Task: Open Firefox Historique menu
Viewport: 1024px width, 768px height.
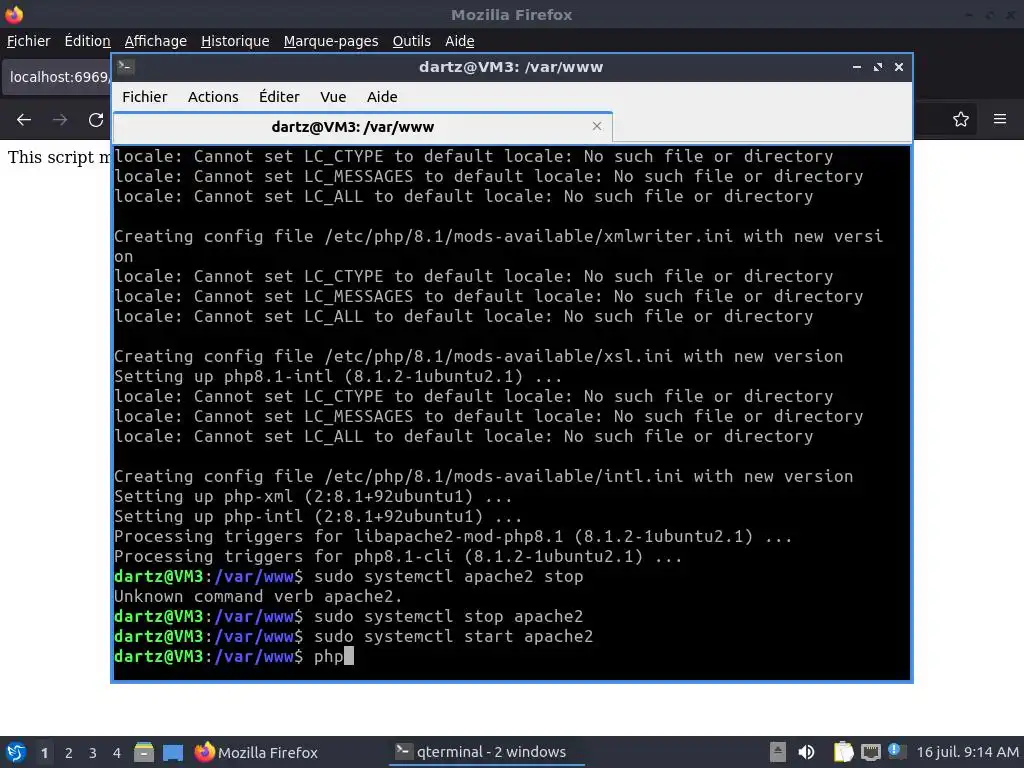Action: [235, 41]
